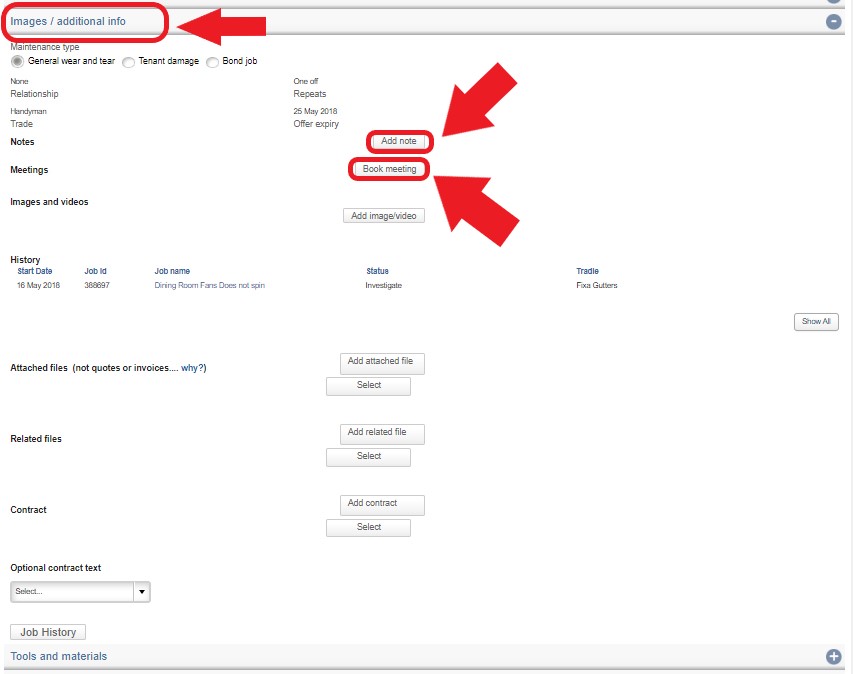Image resolution: width=853 pixels, height=674 pixels.
Task: Click job id 388697 in history
Action: [x=97, y=285]
